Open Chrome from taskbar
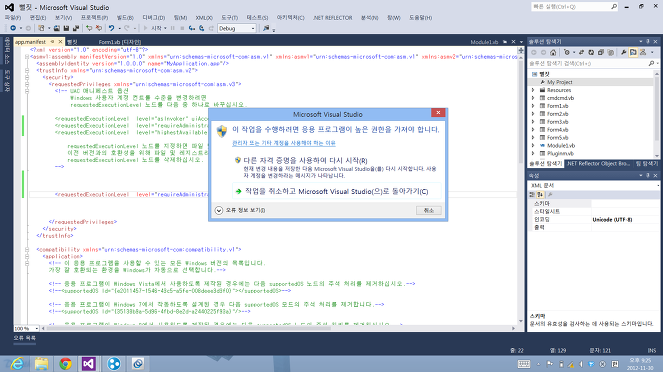The image size is (663, 372). 65,364
